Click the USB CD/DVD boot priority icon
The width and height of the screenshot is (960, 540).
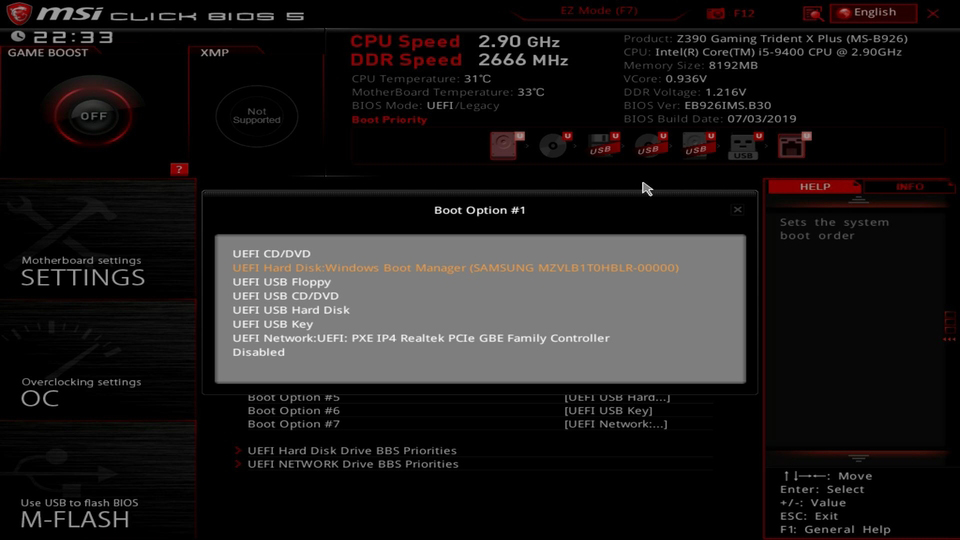tap(650, 146)
